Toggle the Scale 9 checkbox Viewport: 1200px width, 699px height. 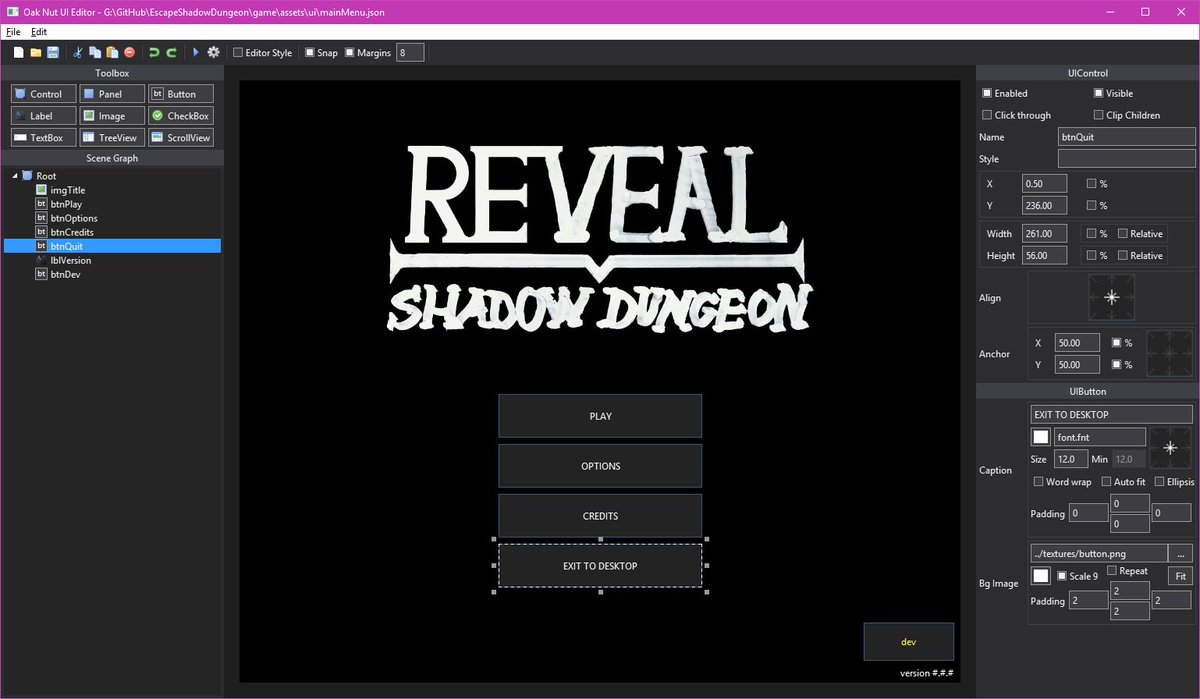(1062, 576)
